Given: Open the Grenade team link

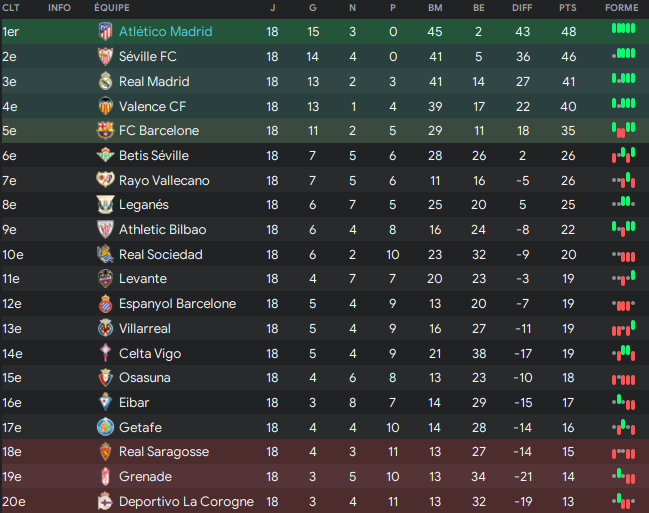Looking at the screenshot, I should click(x=145, y=476).
